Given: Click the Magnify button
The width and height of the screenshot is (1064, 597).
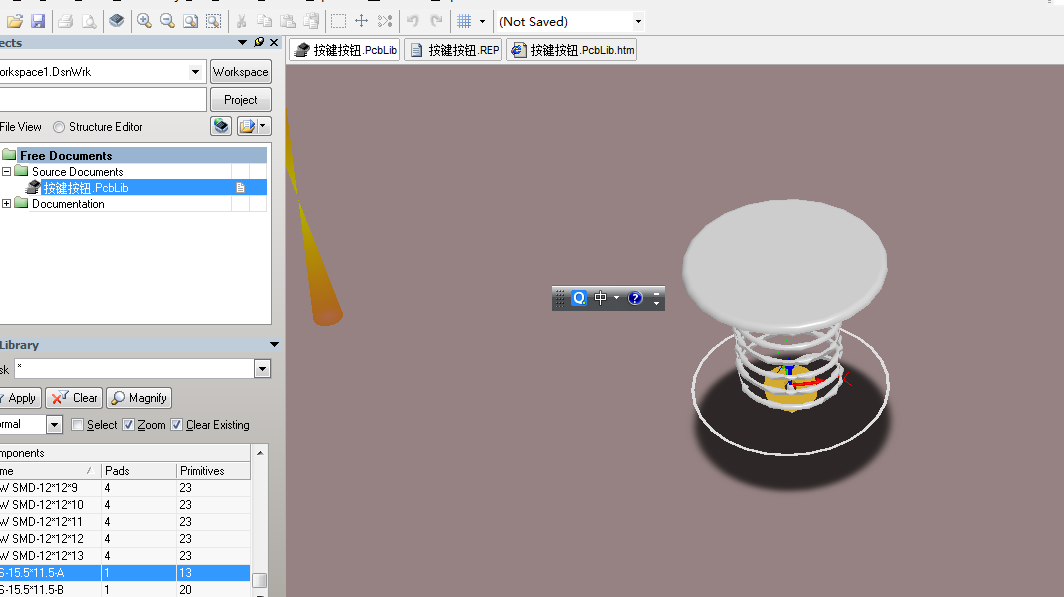Looking at the screenshot, I should tap(139, 398).
